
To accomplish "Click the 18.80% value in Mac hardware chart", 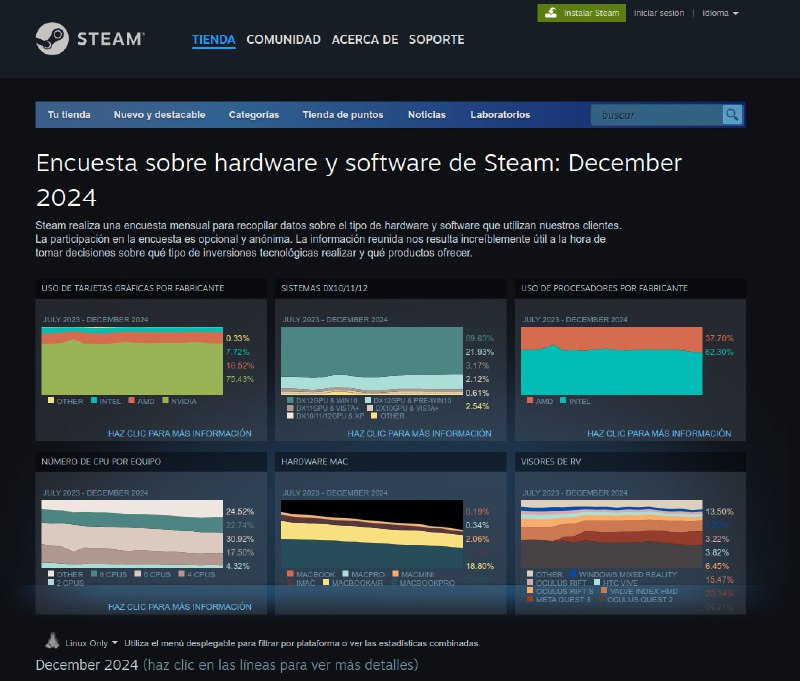I will (480, 566).
